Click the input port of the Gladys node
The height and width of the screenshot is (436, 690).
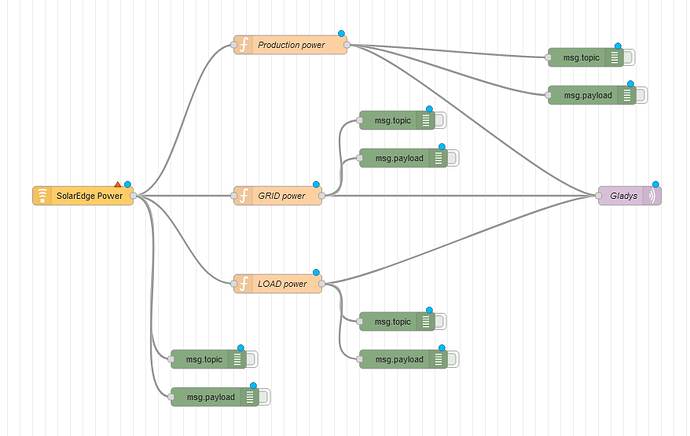coord(598,196)
